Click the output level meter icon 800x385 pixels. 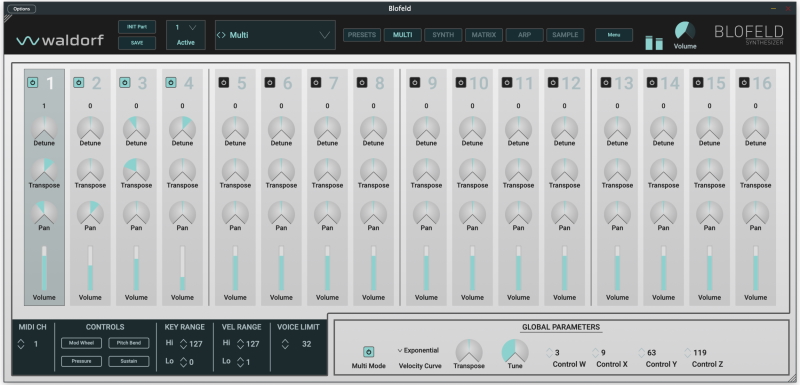(654, 43)
